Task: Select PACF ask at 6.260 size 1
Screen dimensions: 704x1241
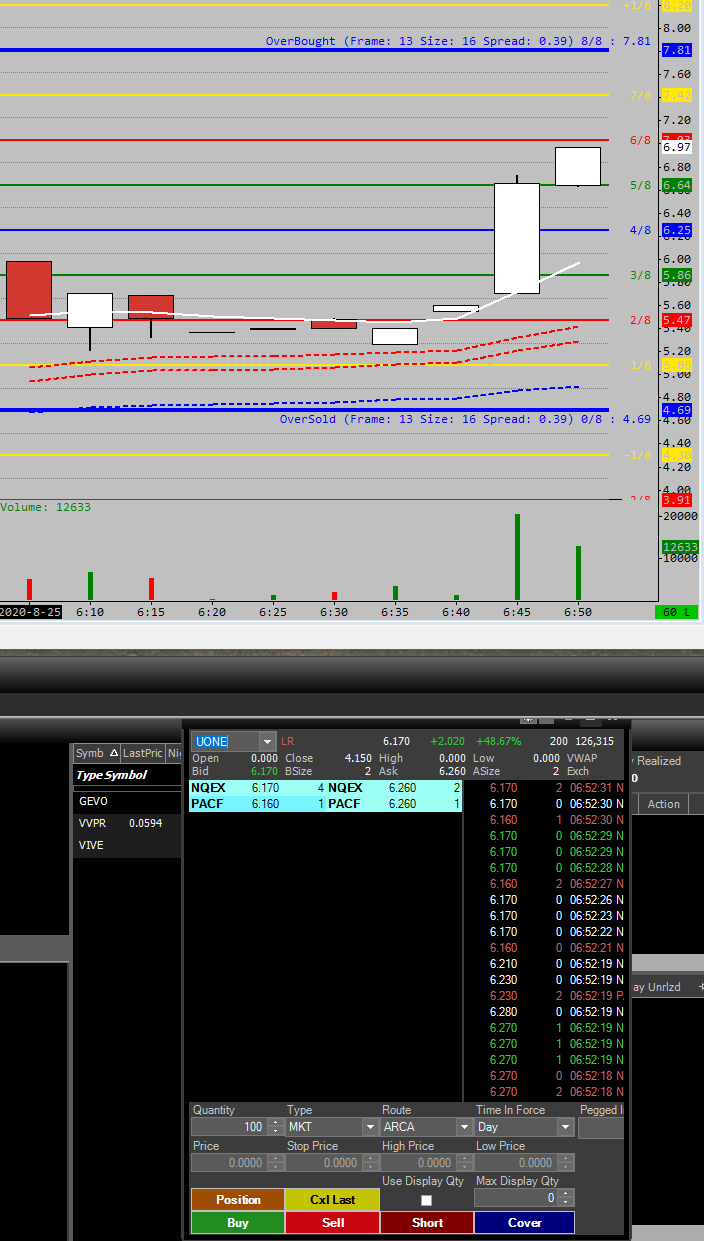Action: click(x=394, y=804)
